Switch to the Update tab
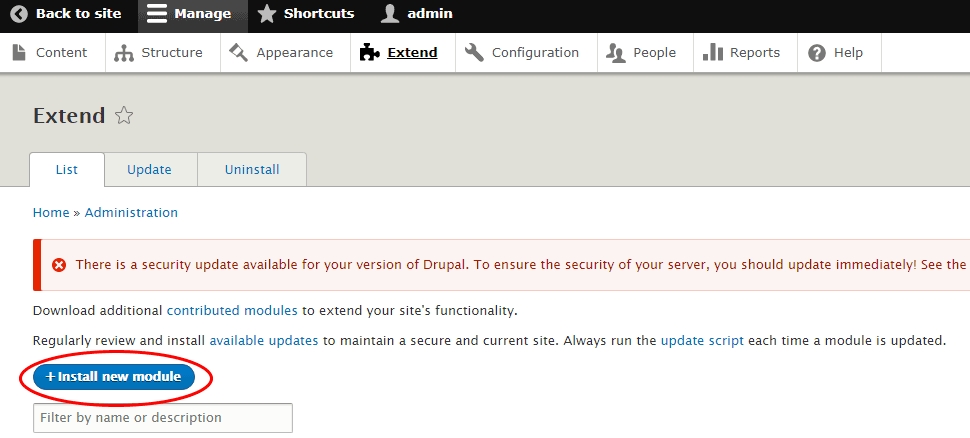Screen dimensions: 970x438 click(149, 170)
